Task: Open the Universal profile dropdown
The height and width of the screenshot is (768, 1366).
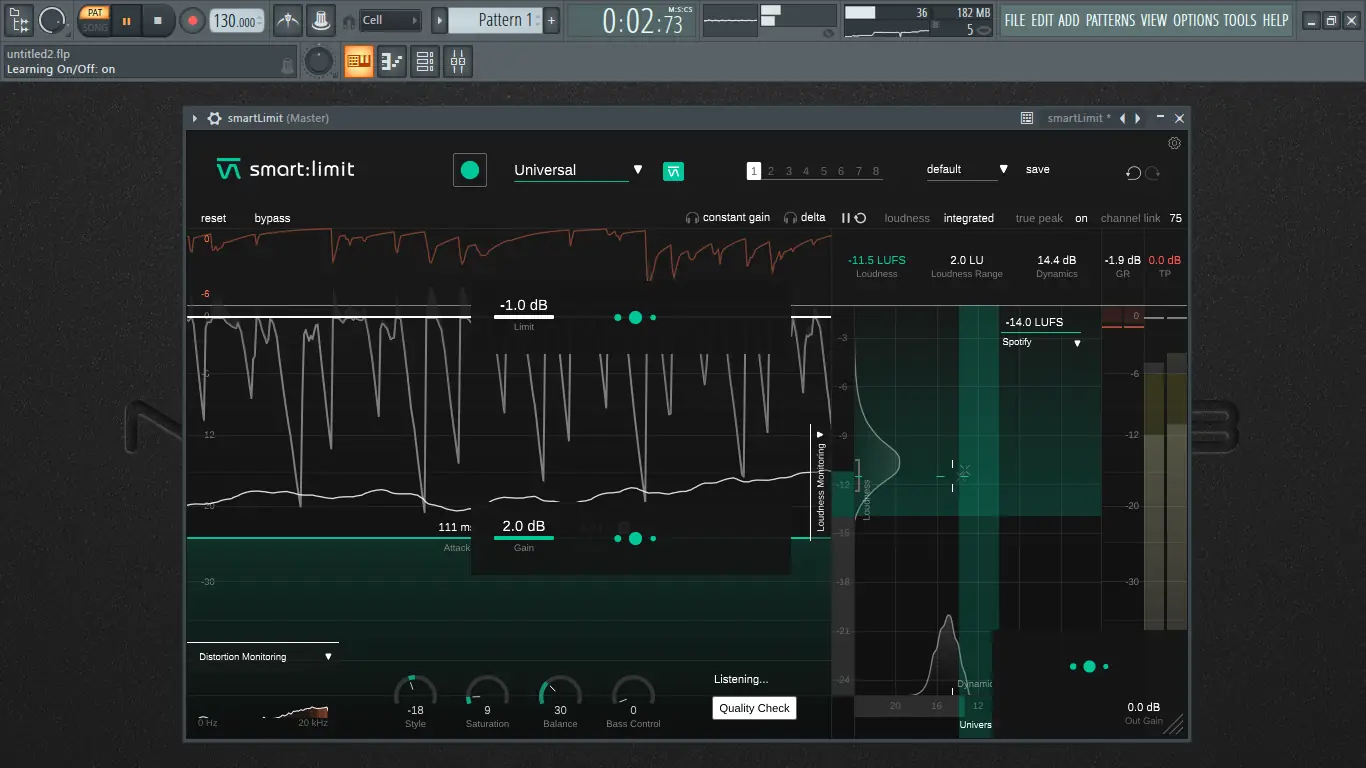Action: click(x=578, y=170)
